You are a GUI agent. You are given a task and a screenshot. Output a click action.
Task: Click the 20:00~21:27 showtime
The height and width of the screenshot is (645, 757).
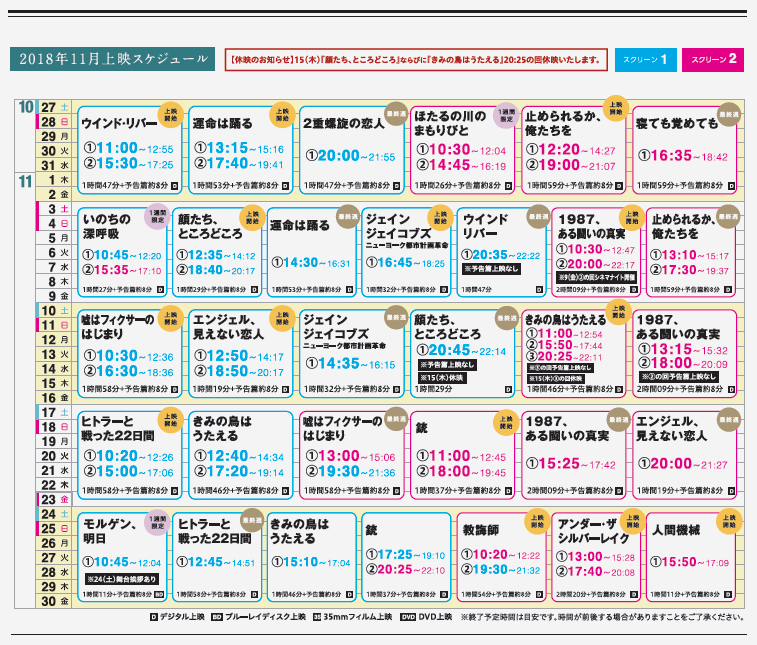683,463
